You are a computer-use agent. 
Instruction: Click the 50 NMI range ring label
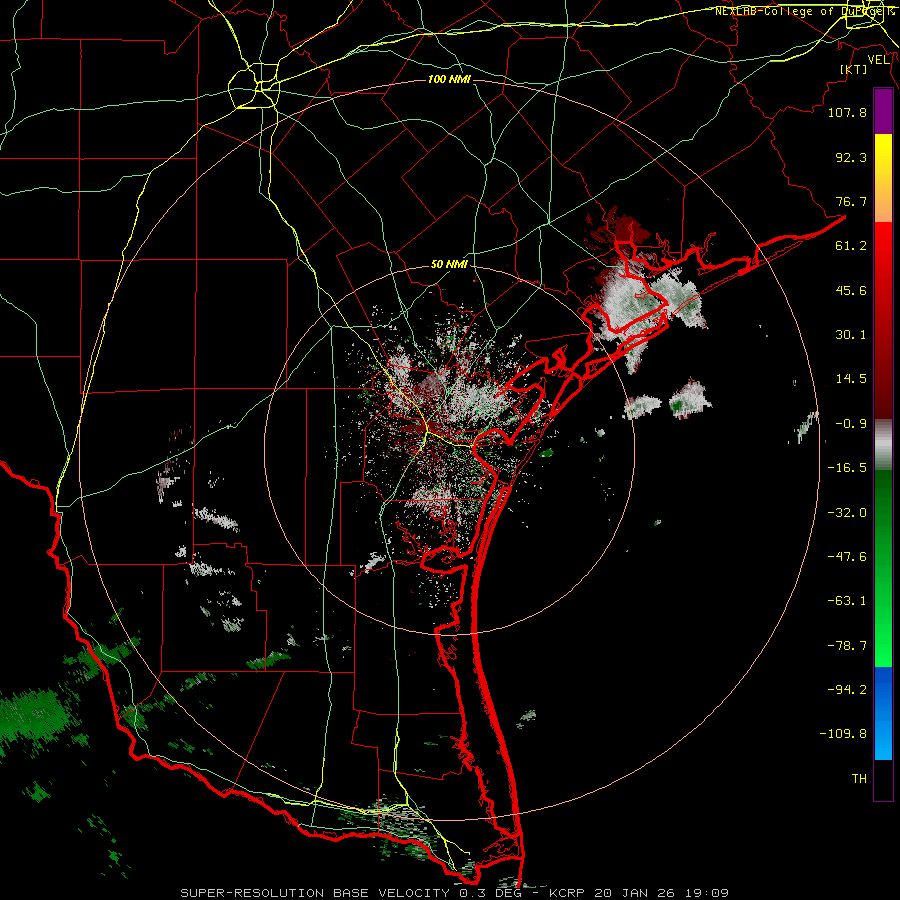pyautogui.click(x=449, y=265)
